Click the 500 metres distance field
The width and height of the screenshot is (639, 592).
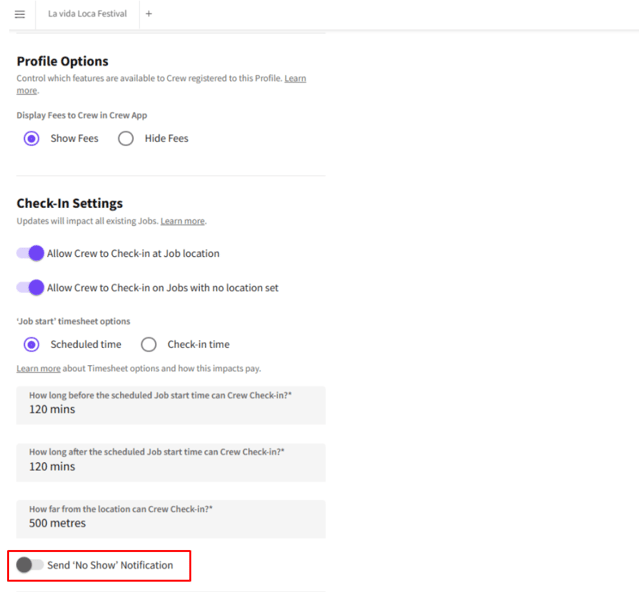170,523
